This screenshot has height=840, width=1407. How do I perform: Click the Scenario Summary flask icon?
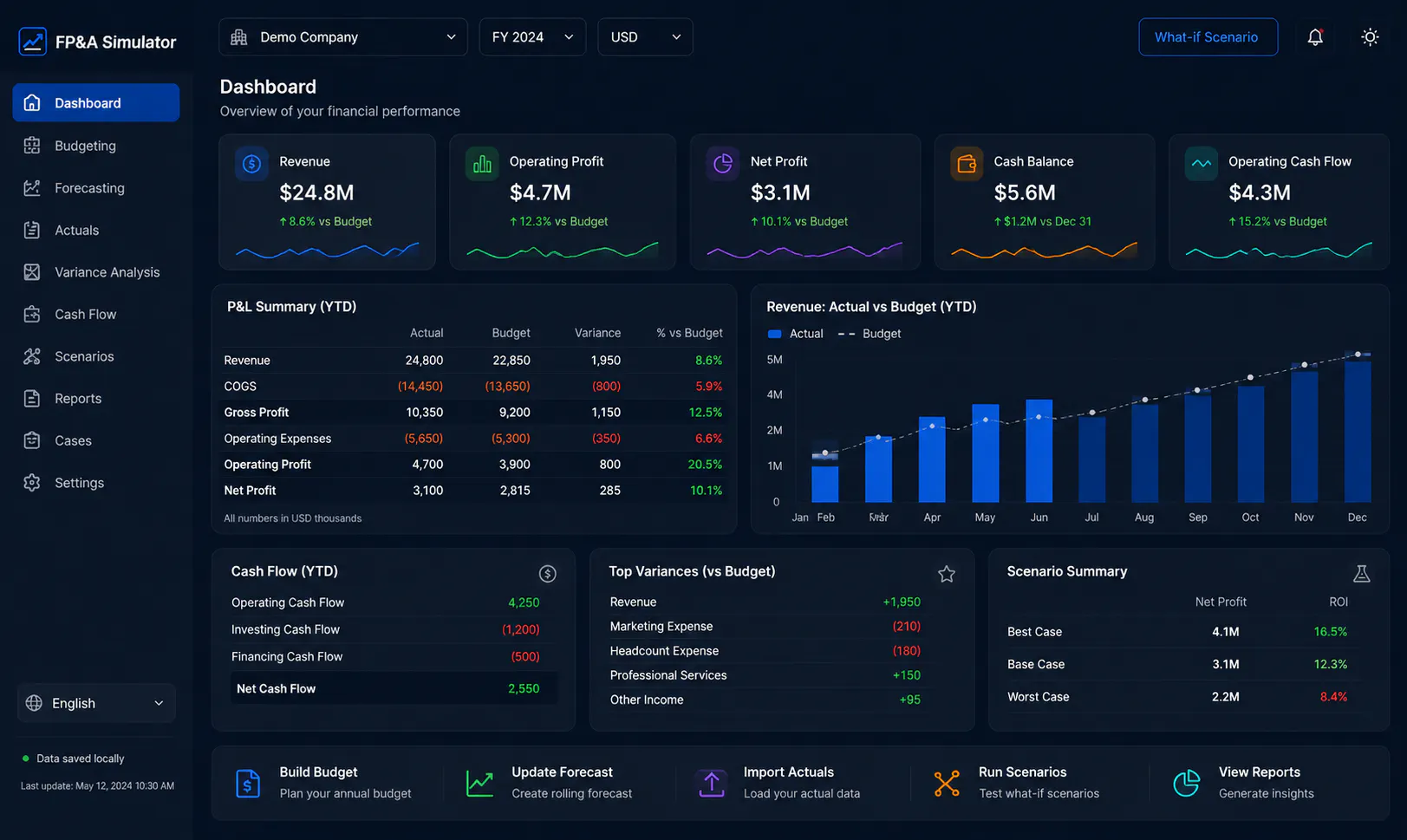(x=1362, y=573)
